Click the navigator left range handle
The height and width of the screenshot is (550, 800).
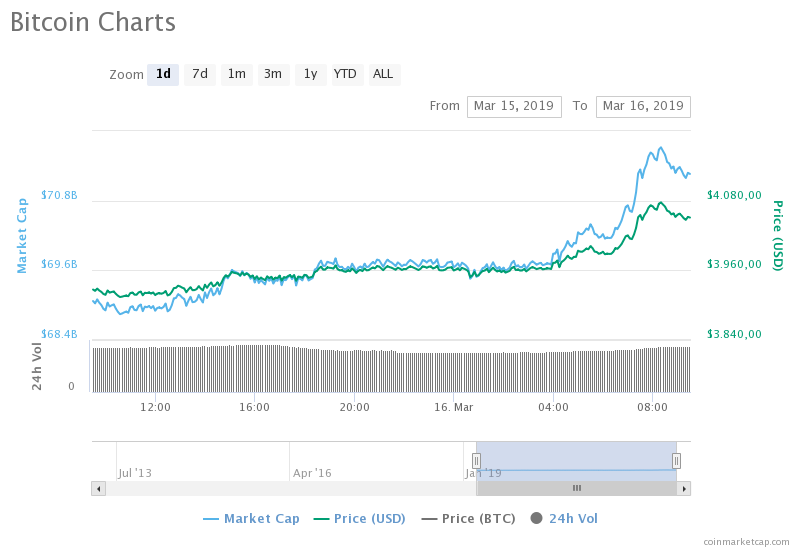click(476, 461)
